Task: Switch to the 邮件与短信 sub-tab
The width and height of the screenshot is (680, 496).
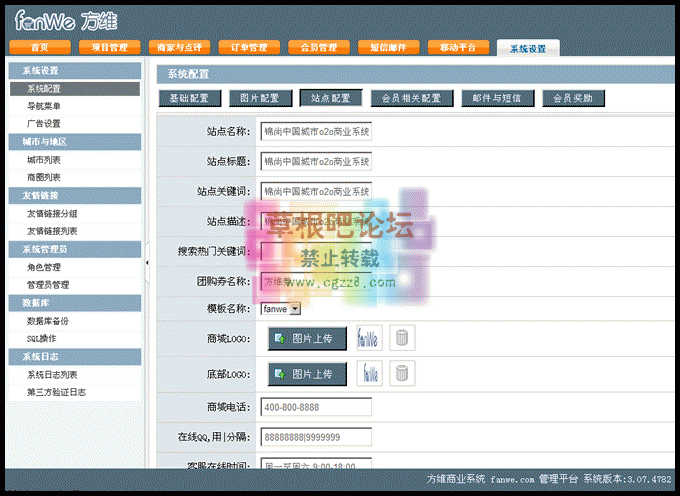Action: tap(498, 98)
